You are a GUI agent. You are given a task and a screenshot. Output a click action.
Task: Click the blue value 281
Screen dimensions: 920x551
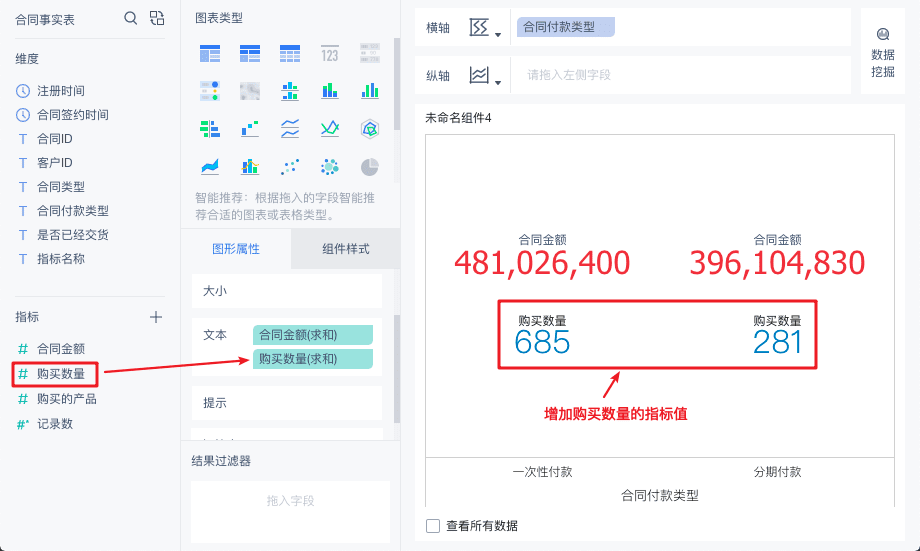777,343
